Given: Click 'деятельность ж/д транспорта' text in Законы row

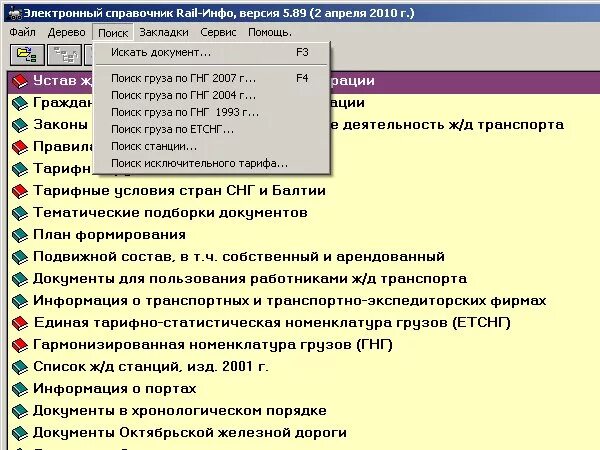Looking at the screenshot, I should pos(453,125).
